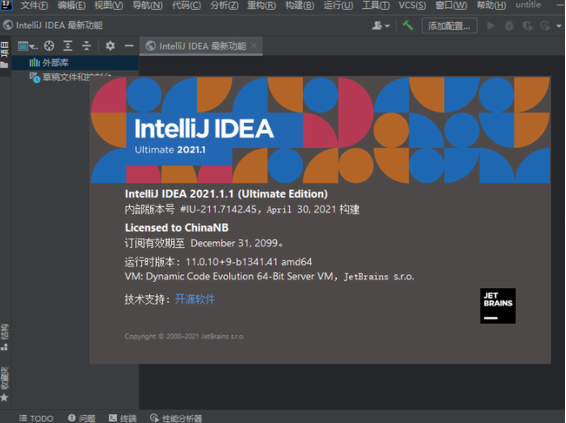Open the 代码(C) menu
Screen dimensions: 566x423
(186, 5)
